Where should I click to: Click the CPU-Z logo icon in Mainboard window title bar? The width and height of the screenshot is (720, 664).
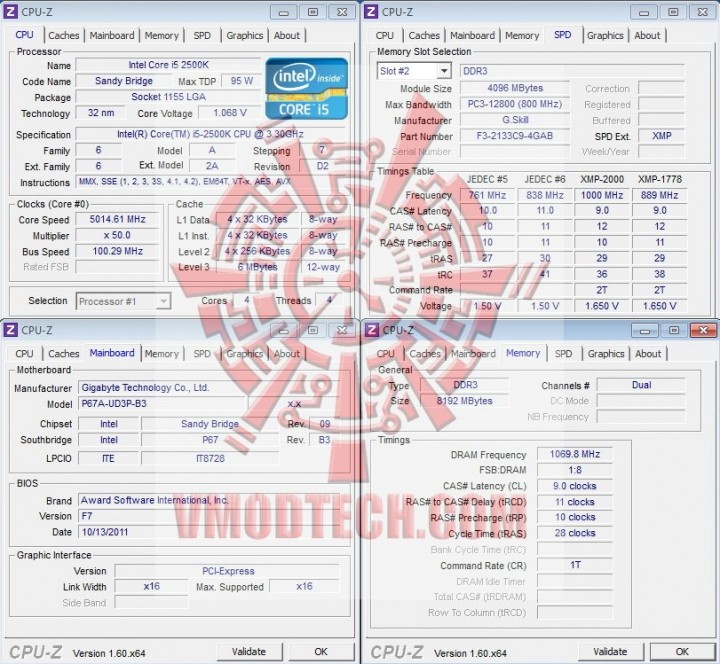pyautogui.click(x=10, y=330)
